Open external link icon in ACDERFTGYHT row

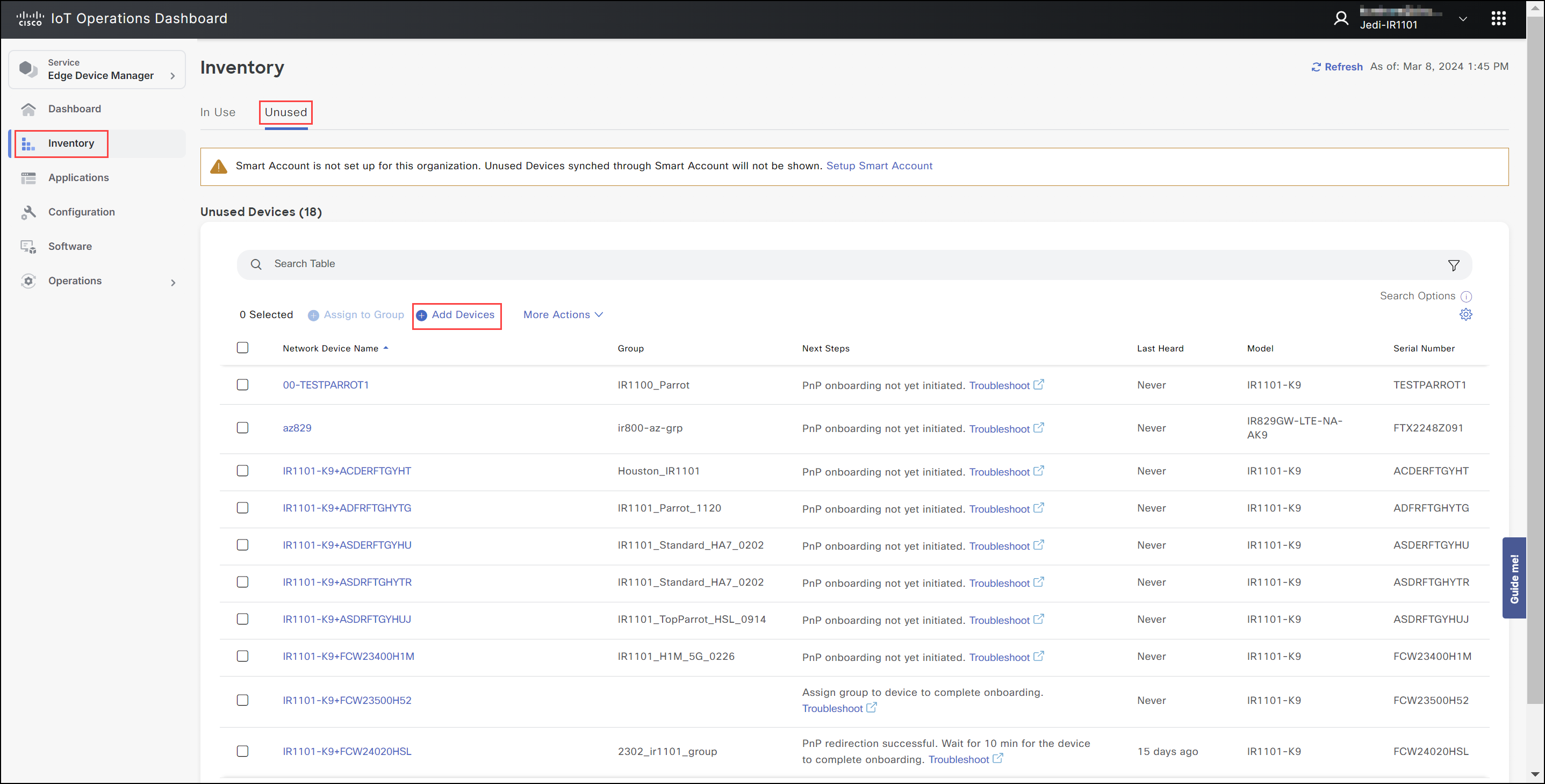(1038, 471)
